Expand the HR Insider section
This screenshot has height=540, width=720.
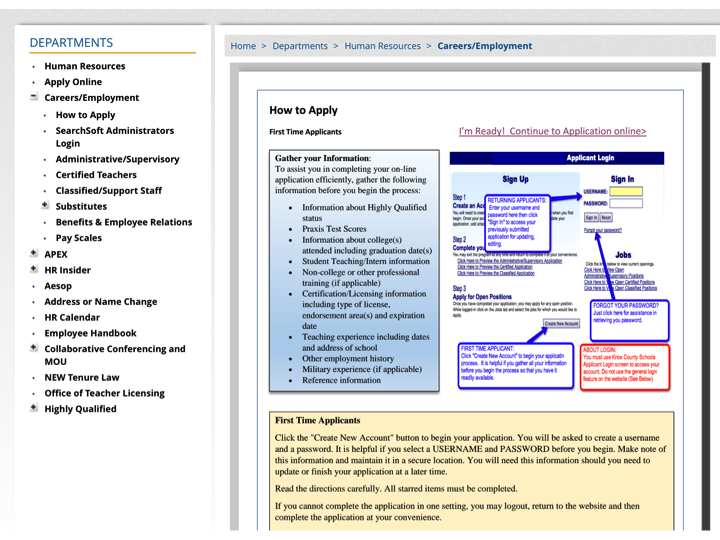tap(34, 269)
